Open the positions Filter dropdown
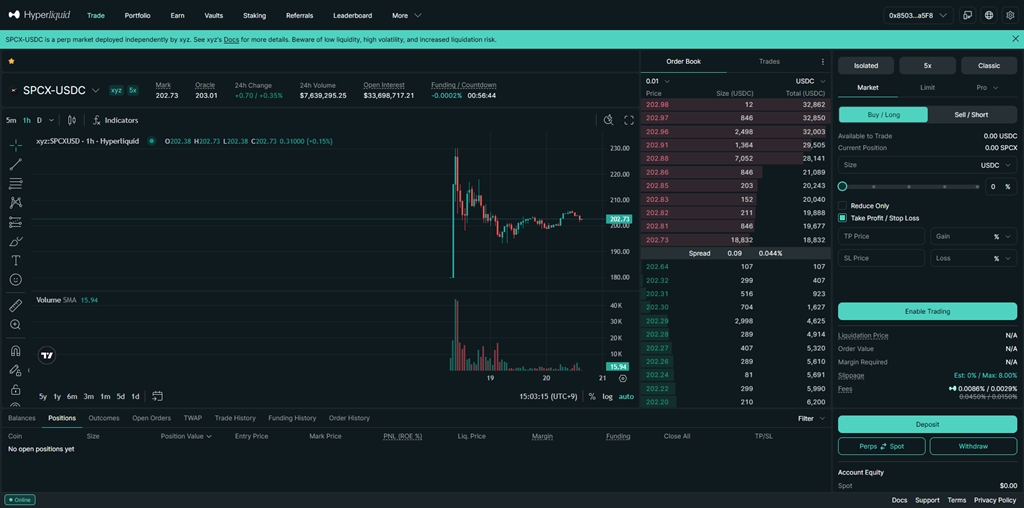This screenshot has width=1024, height=508. 811,418
